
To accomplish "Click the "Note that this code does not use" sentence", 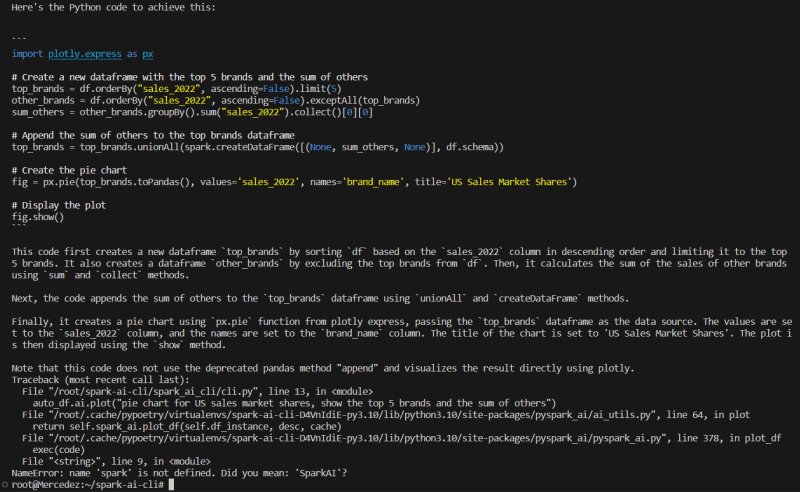I will (323, 368).
